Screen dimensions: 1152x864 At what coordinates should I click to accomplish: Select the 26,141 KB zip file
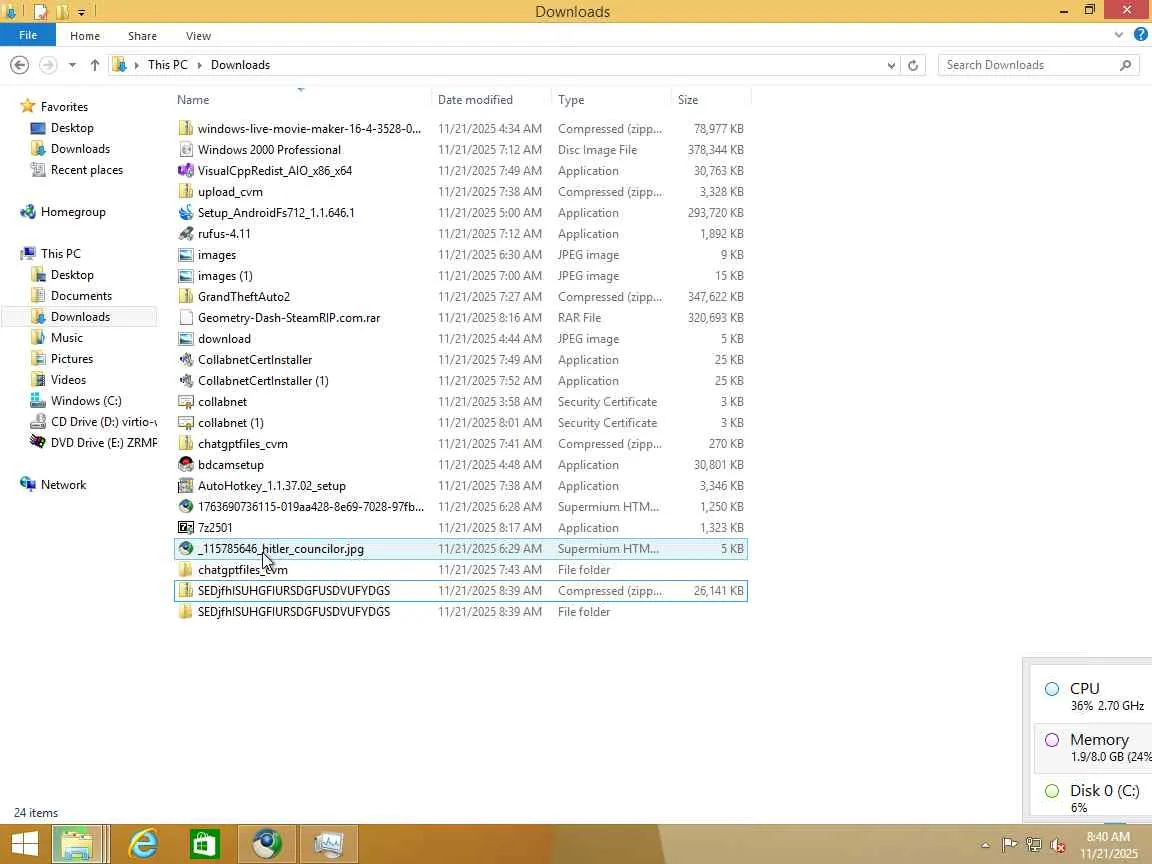(x=461, y=591)
